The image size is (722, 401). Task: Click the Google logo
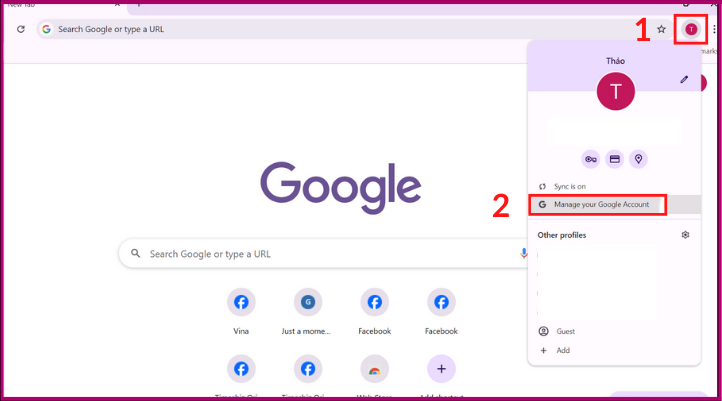point(341,187)
